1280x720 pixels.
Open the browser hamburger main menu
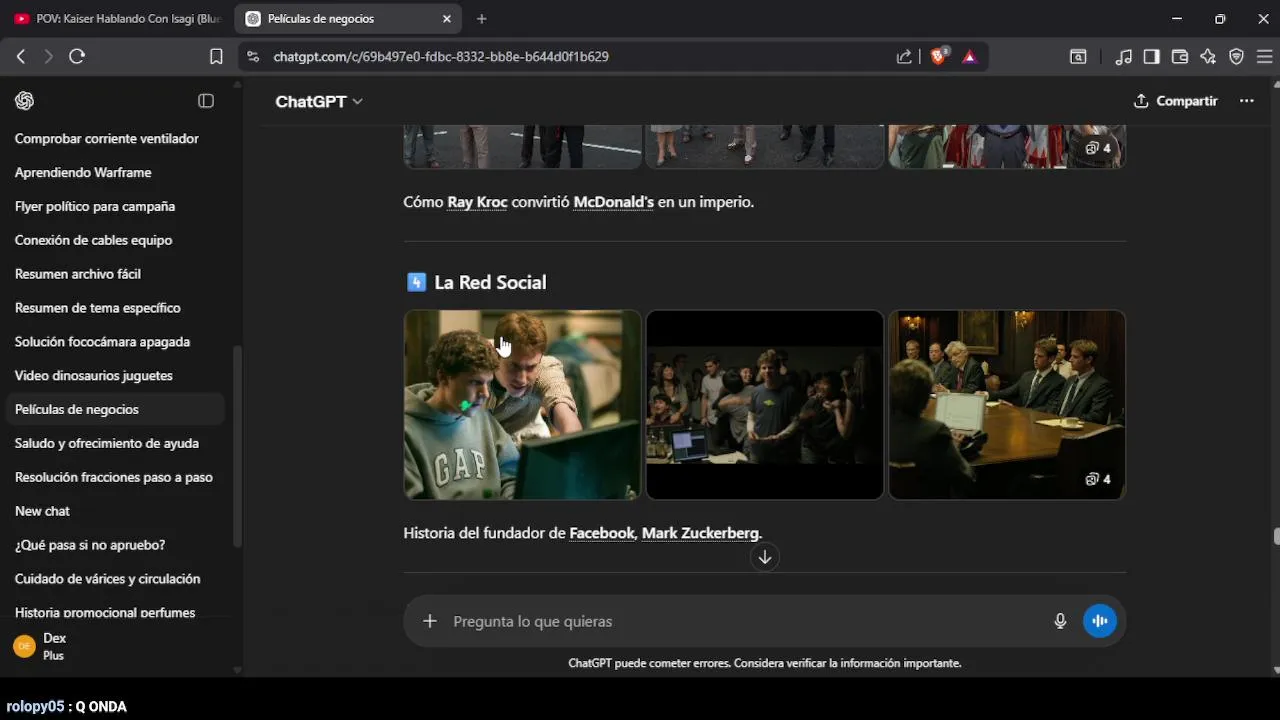pos(1264,57)
